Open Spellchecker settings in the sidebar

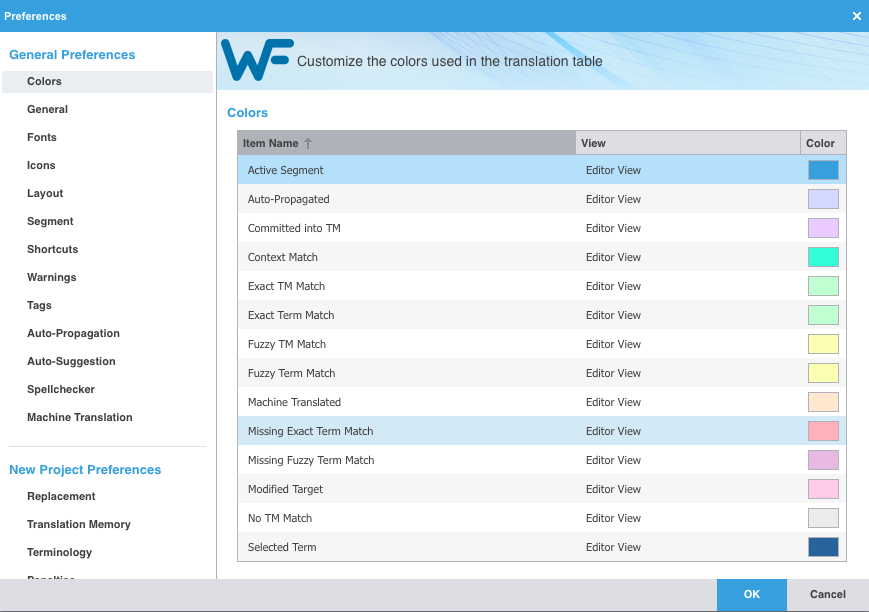click(61, 389)
